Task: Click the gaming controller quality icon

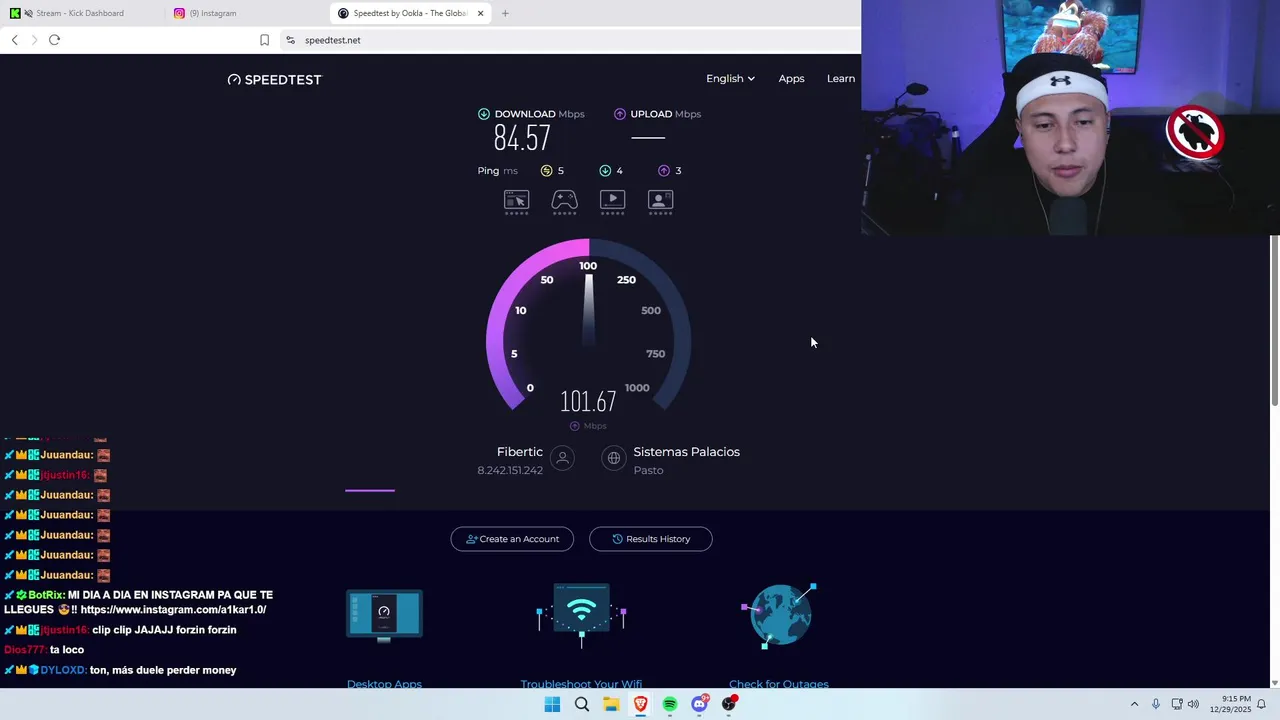Action: click(564, 202)
